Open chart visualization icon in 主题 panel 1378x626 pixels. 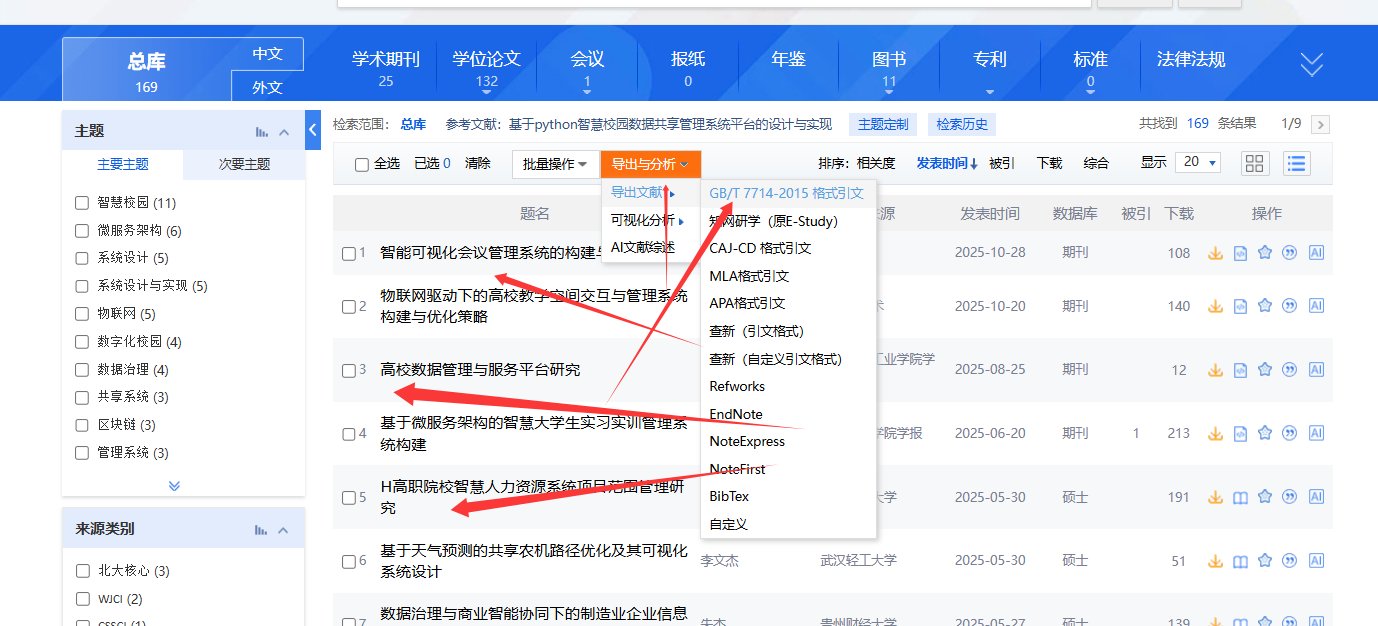tap(262, 132)
